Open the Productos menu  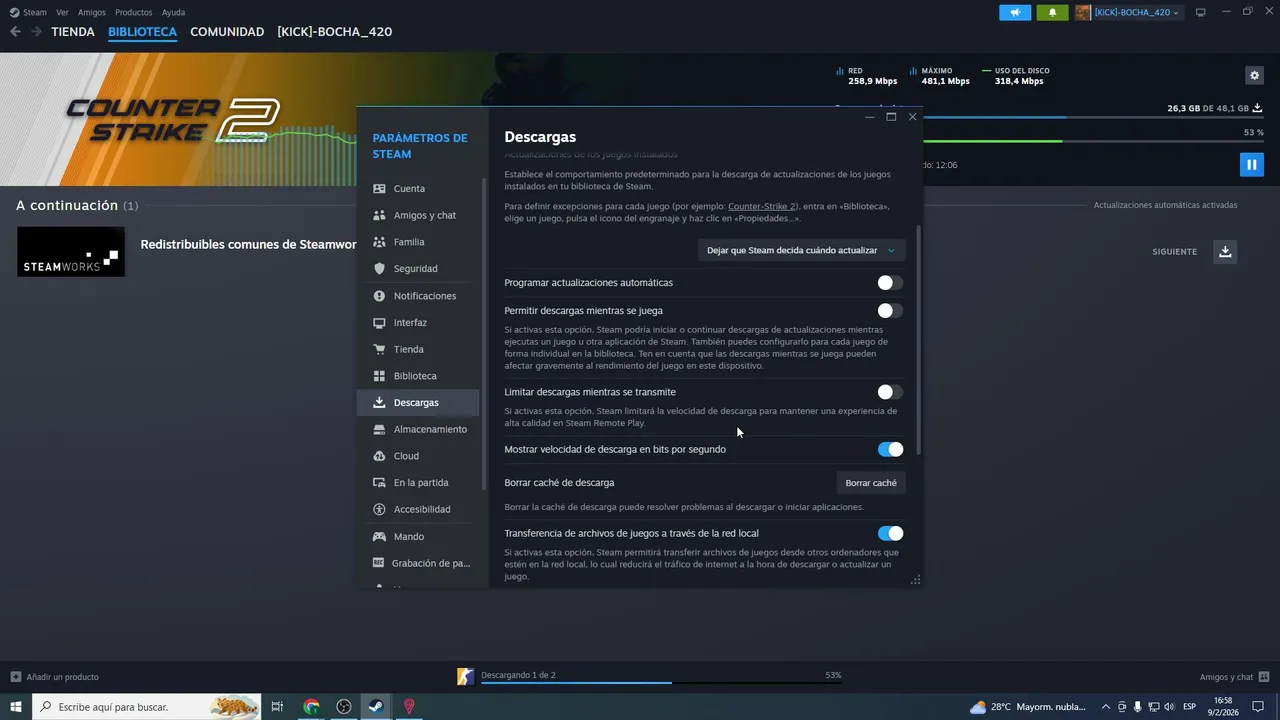click(x=134, y=12)
